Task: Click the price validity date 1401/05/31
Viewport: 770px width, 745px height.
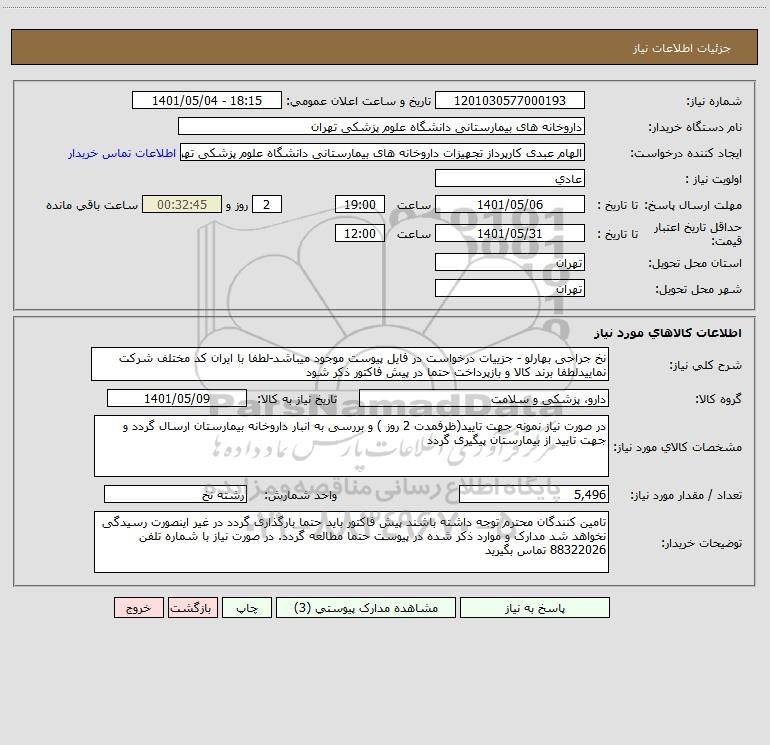Action: 510,234
